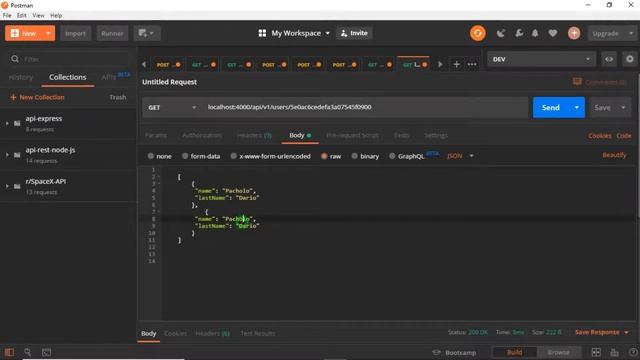Click in the request URL field

tap(365, 107)
